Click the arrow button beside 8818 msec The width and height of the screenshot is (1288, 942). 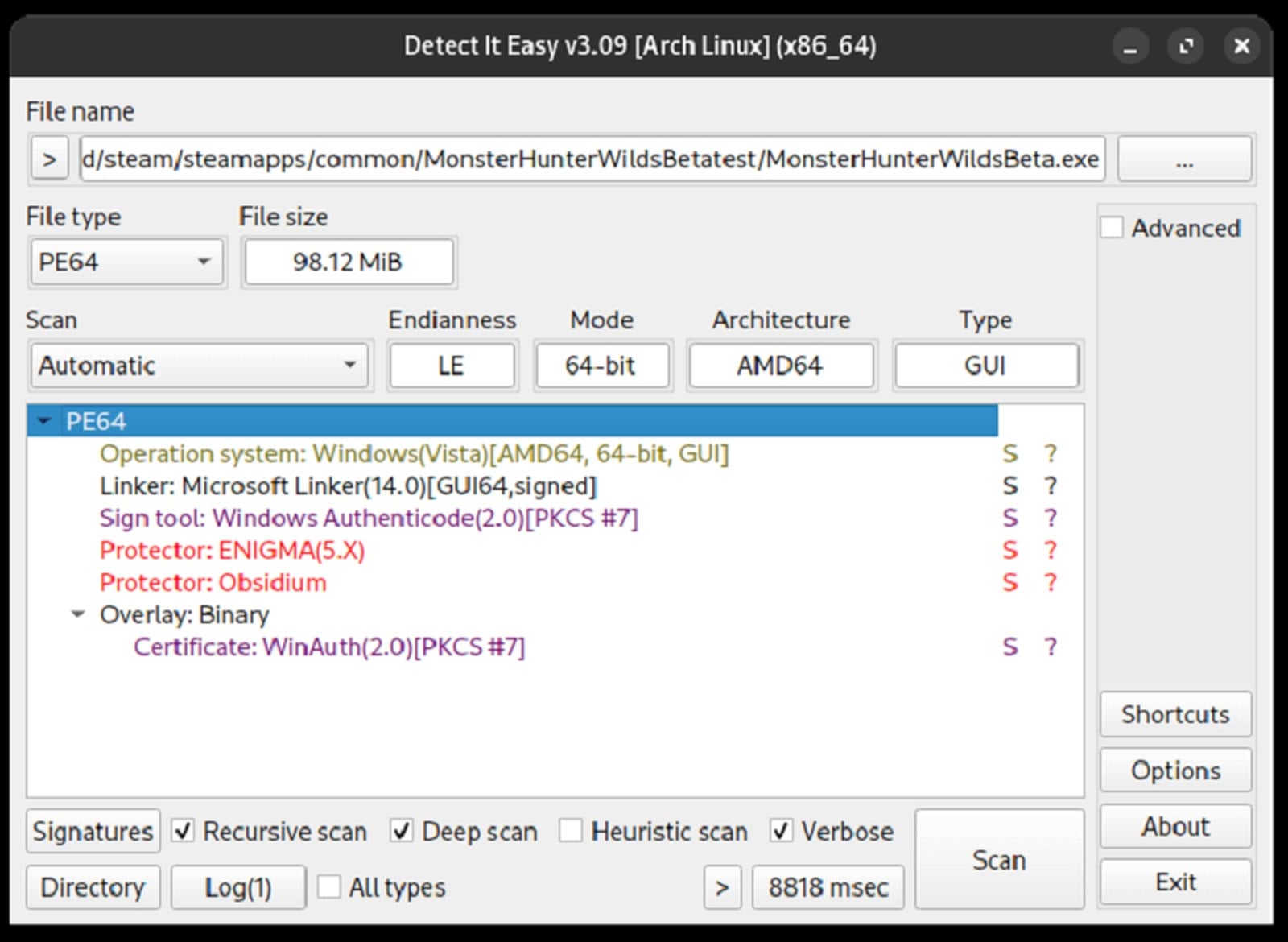click(722, 887)
